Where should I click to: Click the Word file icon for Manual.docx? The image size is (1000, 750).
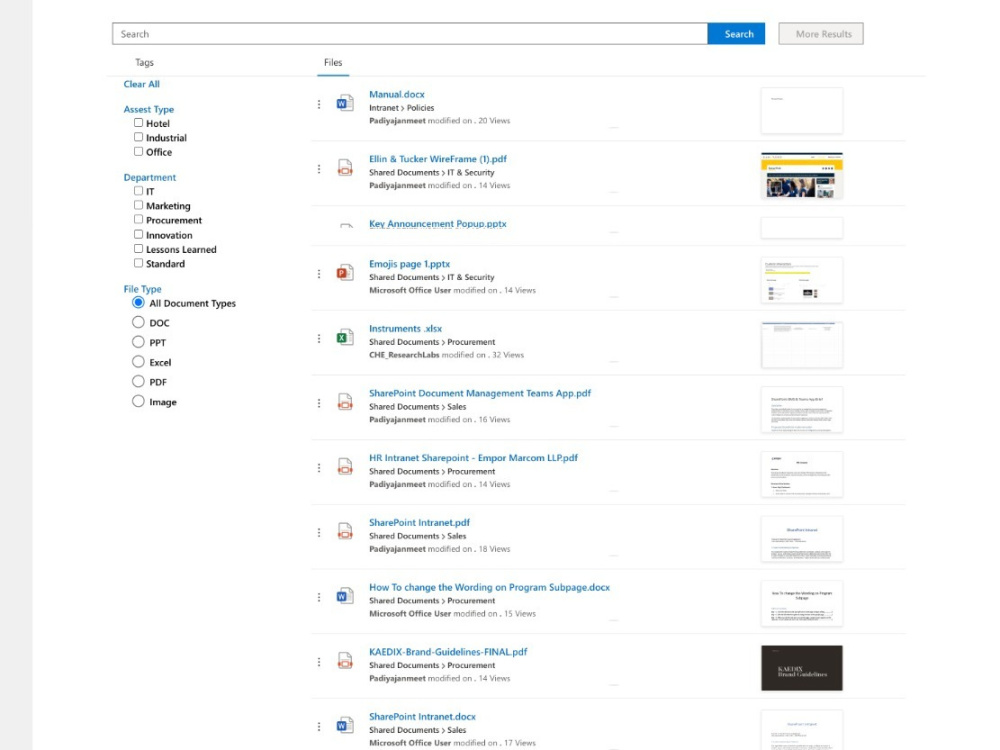(x=345, y=103)
